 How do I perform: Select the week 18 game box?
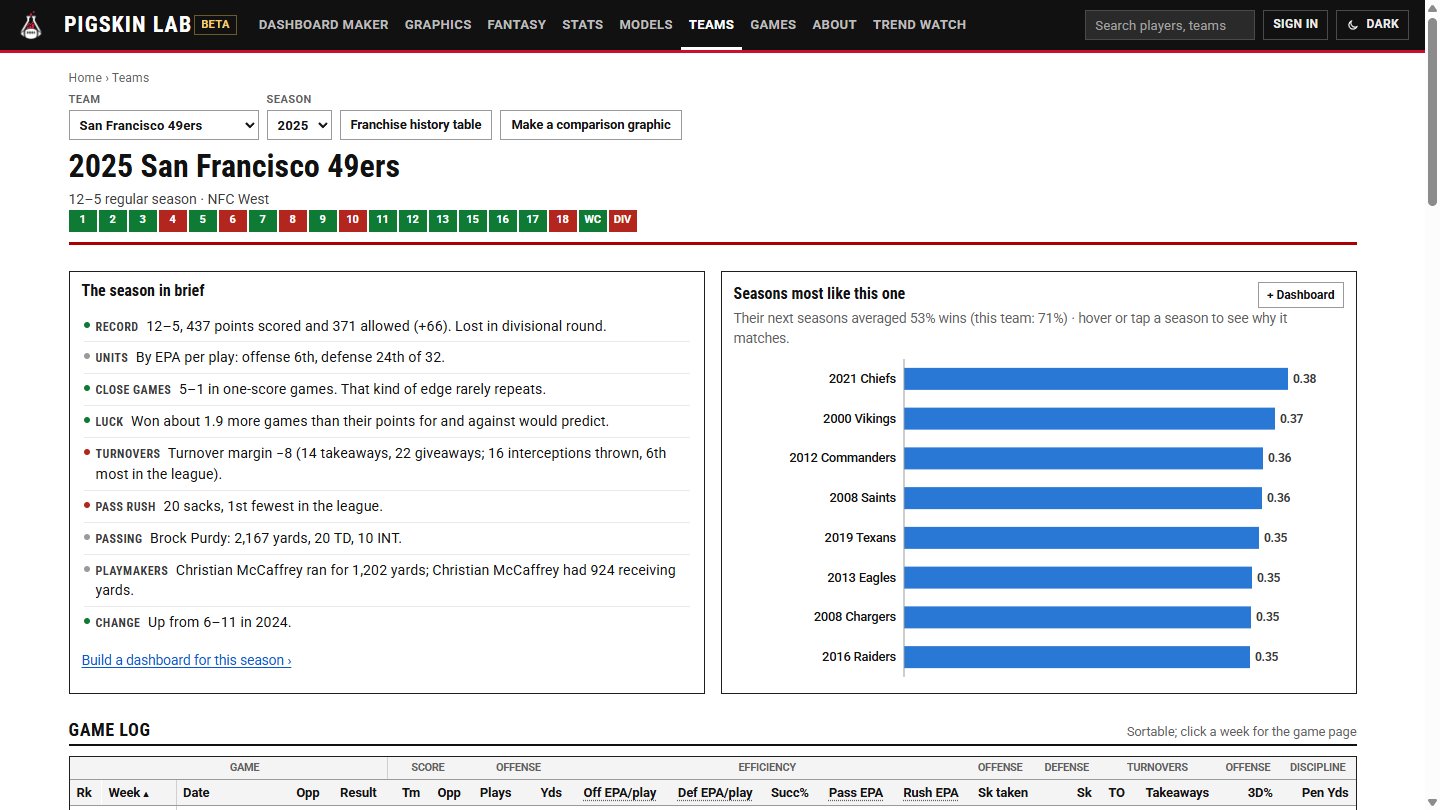[563, 220]
